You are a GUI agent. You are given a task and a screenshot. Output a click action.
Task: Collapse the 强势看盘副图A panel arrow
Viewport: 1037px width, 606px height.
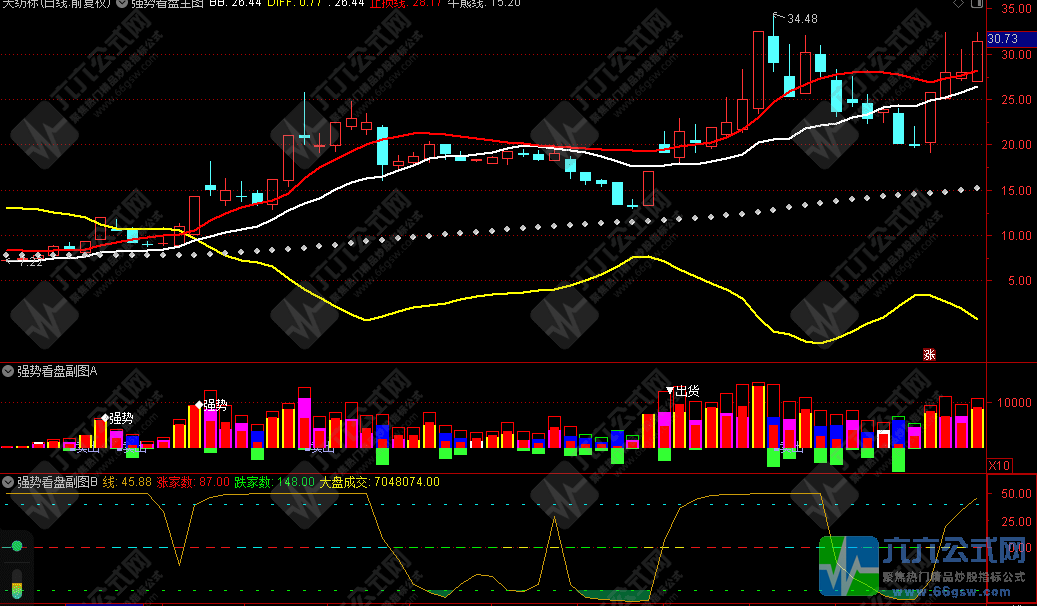click(x=8, y=370)
